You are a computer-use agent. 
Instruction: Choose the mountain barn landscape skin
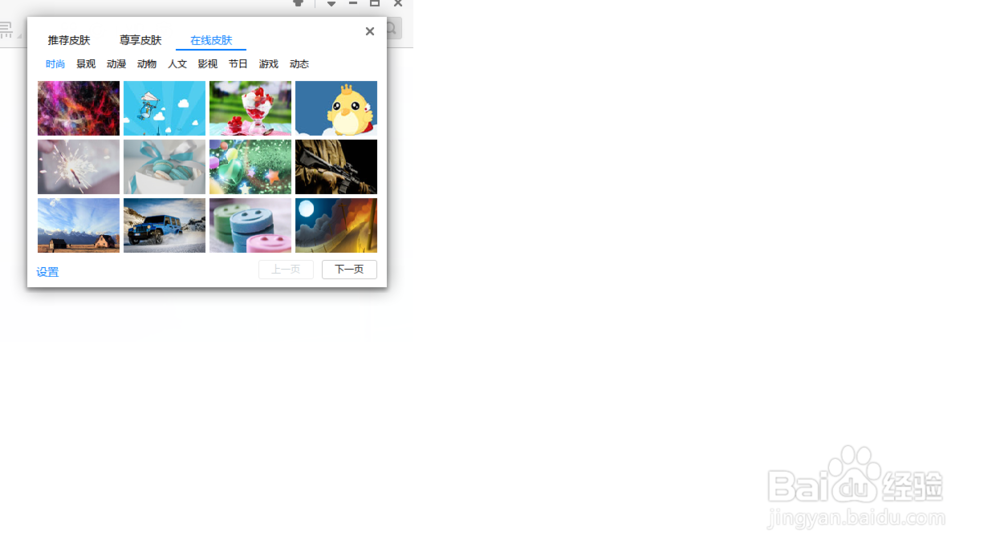point(78,225)
